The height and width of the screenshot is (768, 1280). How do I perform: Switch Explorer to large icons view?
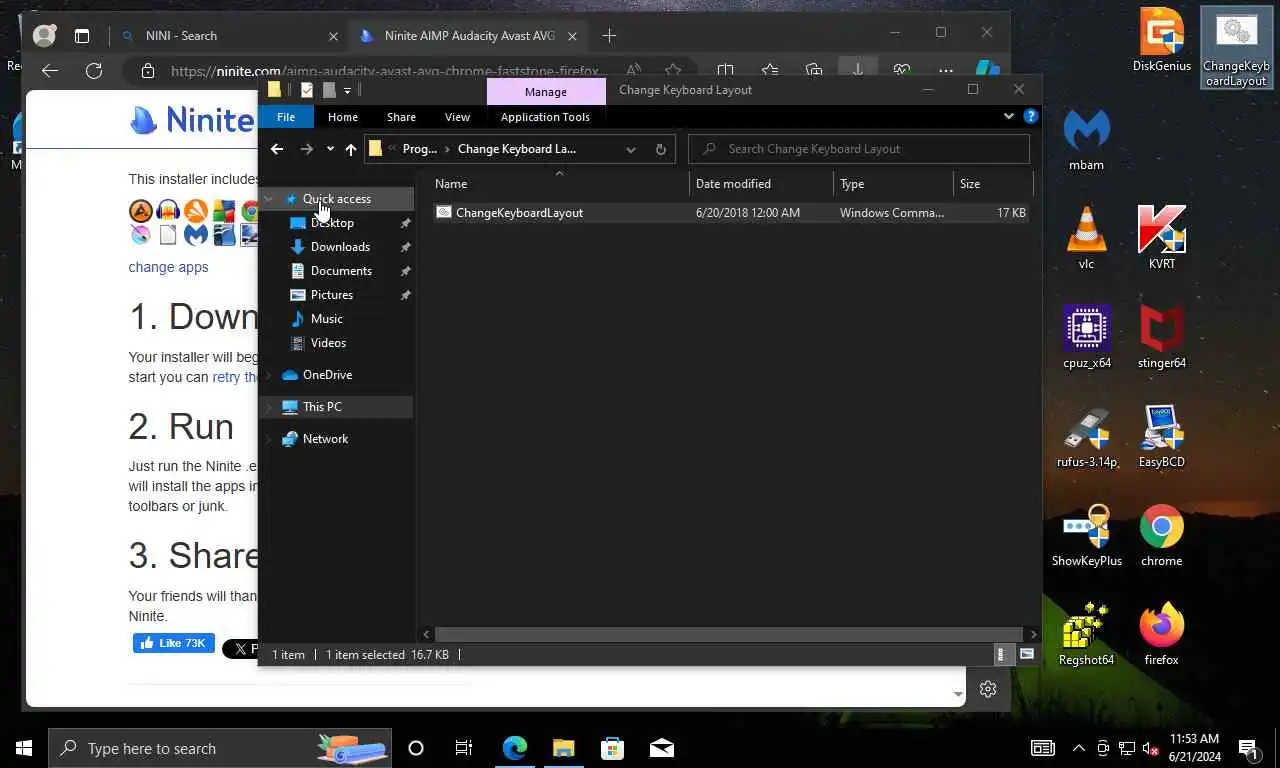pyautogui.click(x=1026, y=655)
